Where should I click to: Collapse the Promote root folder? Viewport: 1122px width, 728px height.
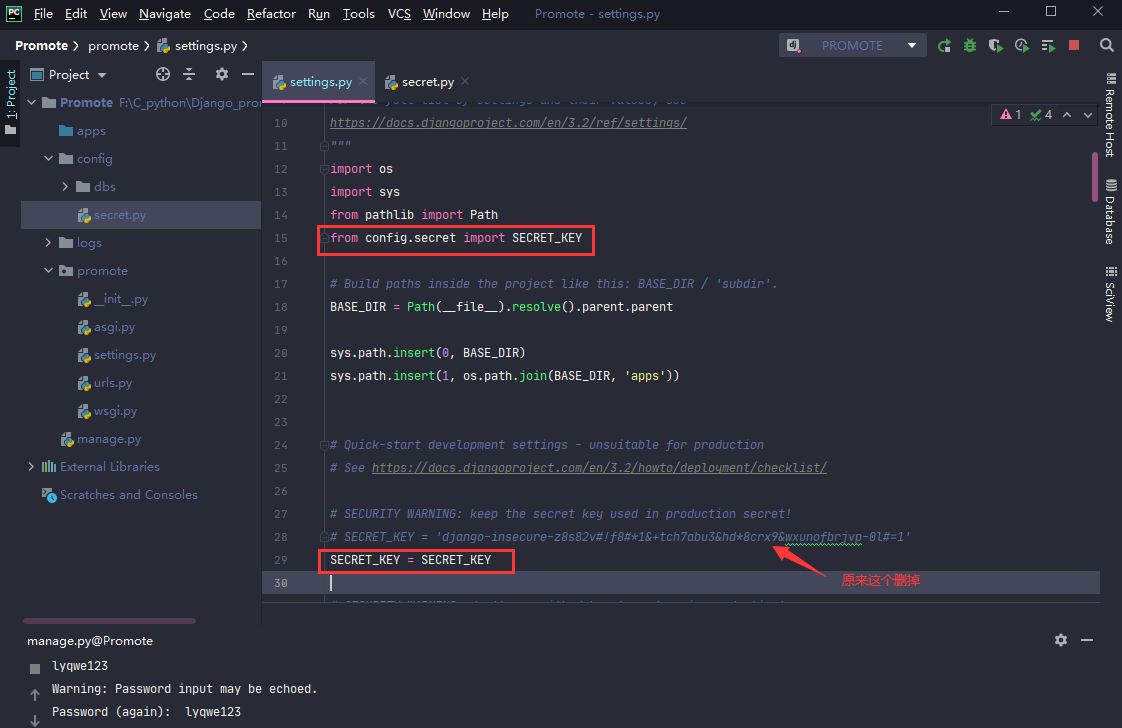point(31,102)
